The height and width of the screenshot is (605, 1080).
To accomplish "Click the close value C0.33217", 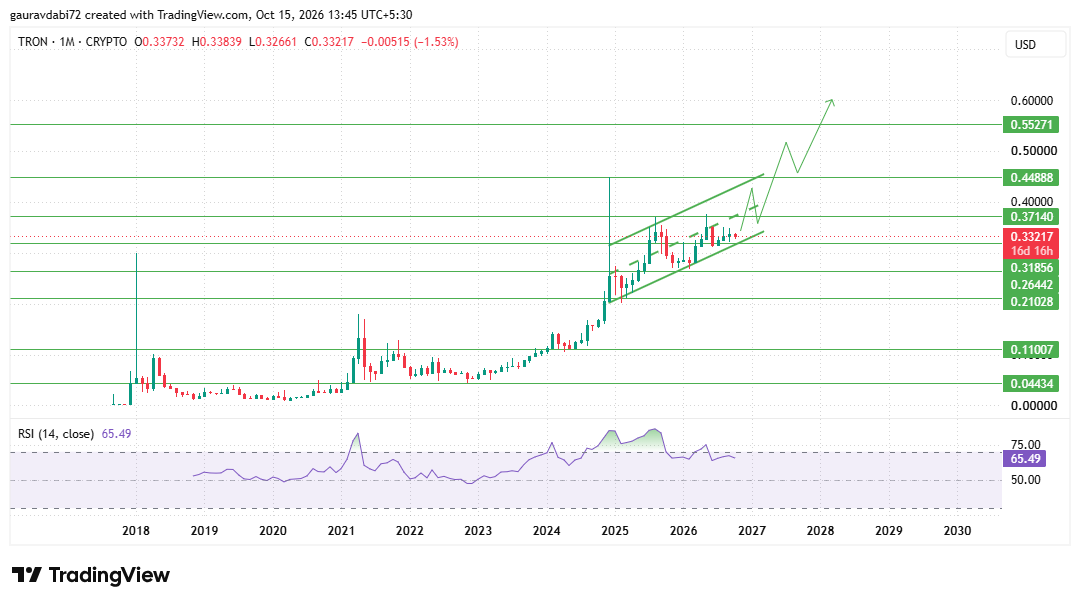I will [x=329, y=42].
